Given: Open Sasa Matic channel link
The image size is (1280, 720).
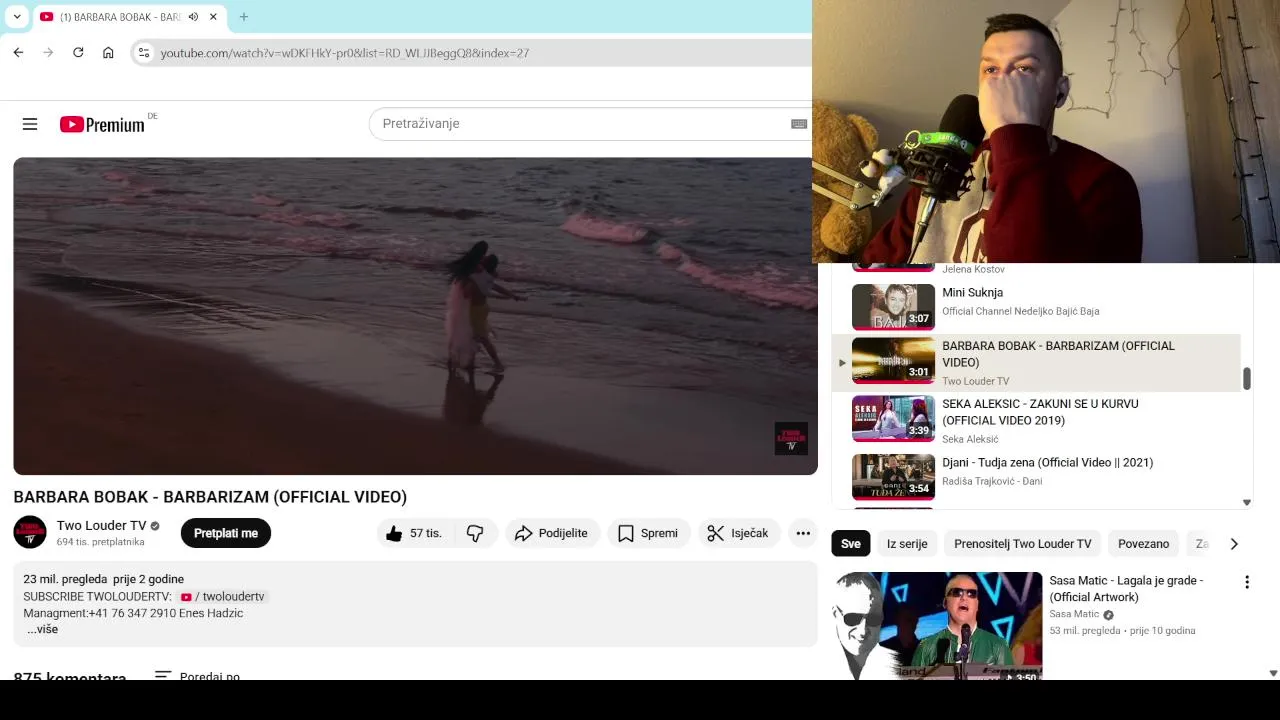Looking at the screenshot, I should [x=1074, y=614].
